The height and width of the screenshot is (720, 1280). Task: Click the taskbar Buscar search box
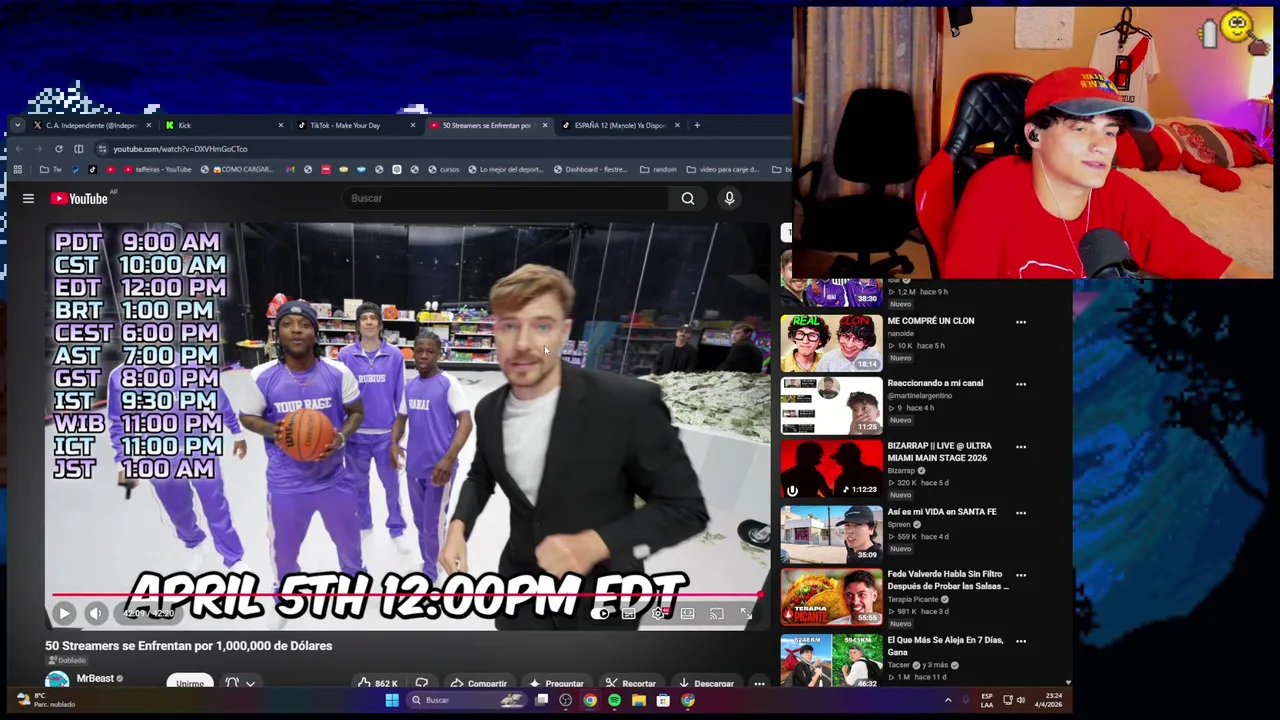467,700
